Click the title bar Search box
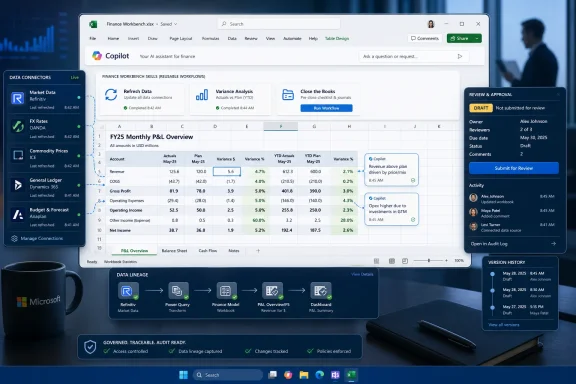Viewport: 576px width, 384px height. point(279,24)
